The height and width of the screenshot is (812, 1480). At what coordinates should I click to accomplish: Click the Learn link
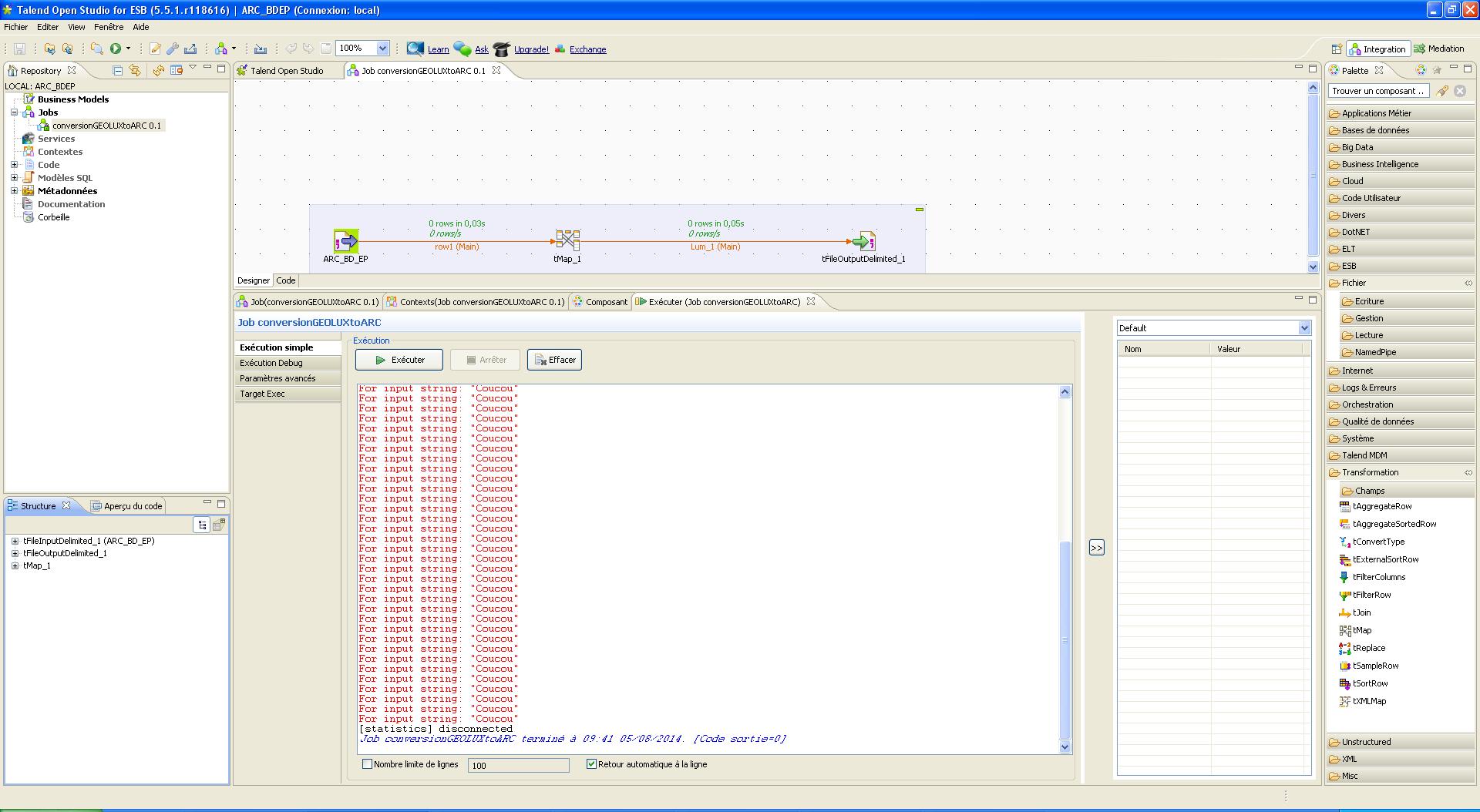pyautogui.click(x=438, y=49)
